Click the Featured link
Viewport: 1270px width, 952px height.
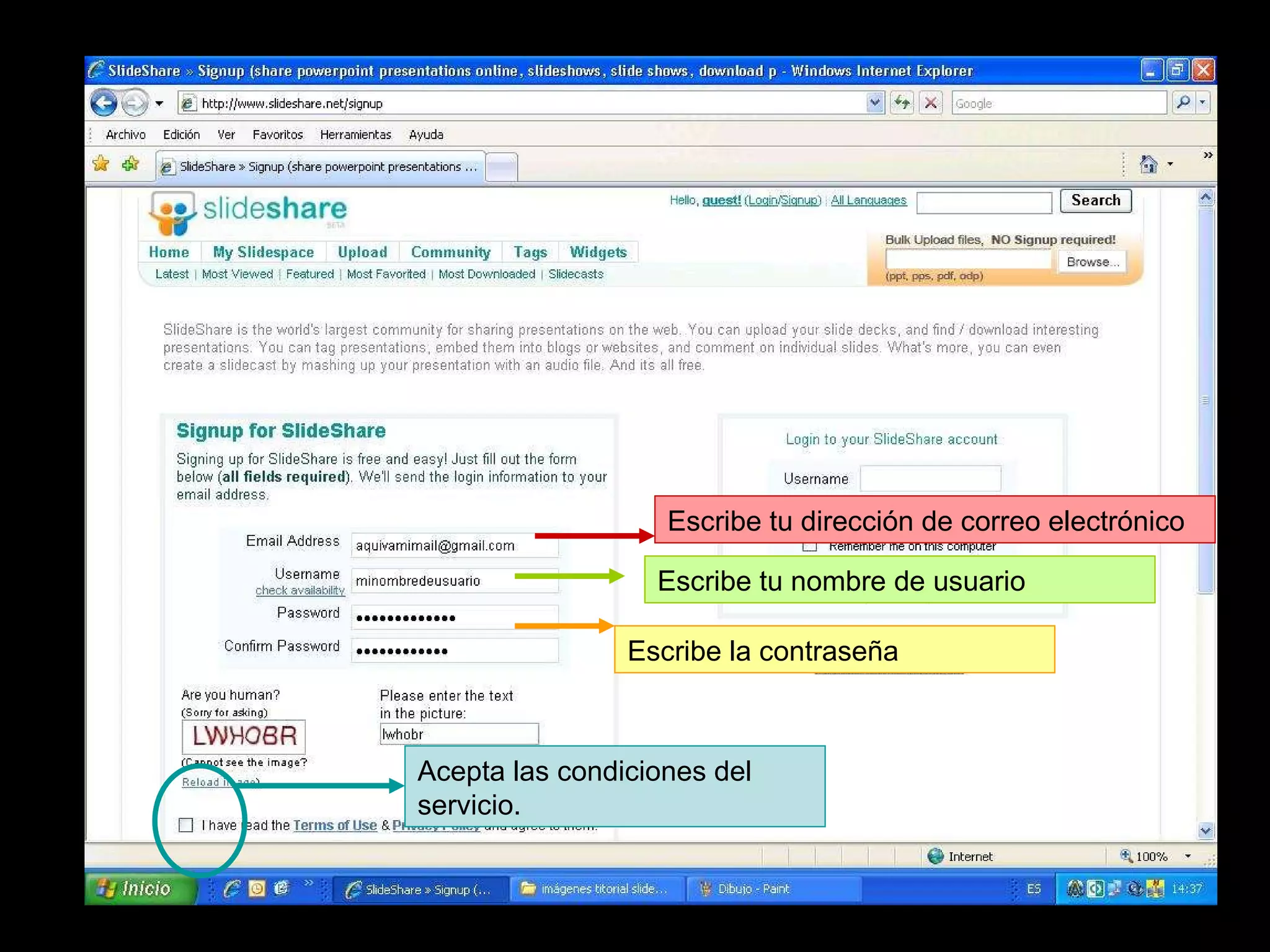point(309,274)
